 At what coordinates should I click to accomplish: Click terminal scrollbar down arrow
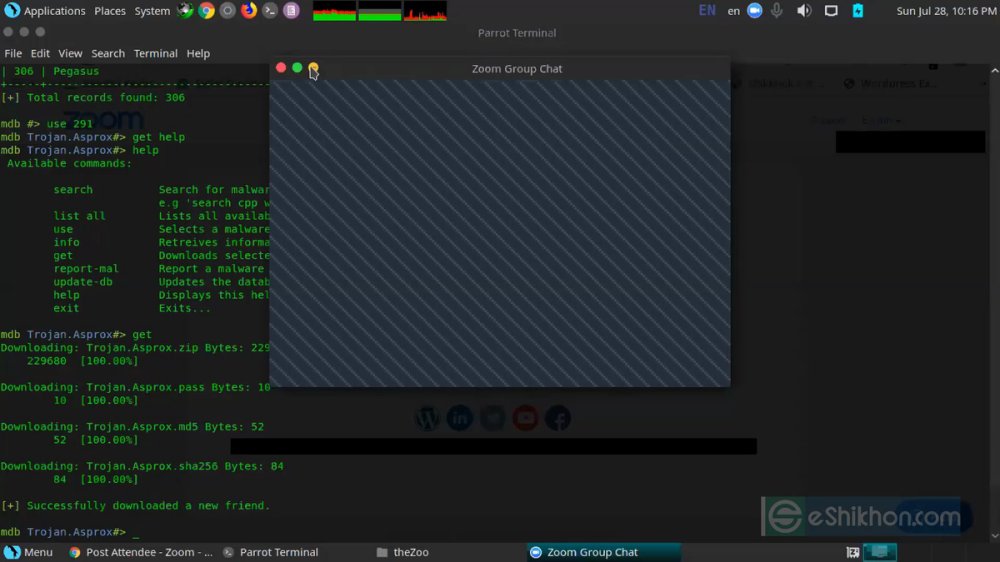(x=994, y=536)
